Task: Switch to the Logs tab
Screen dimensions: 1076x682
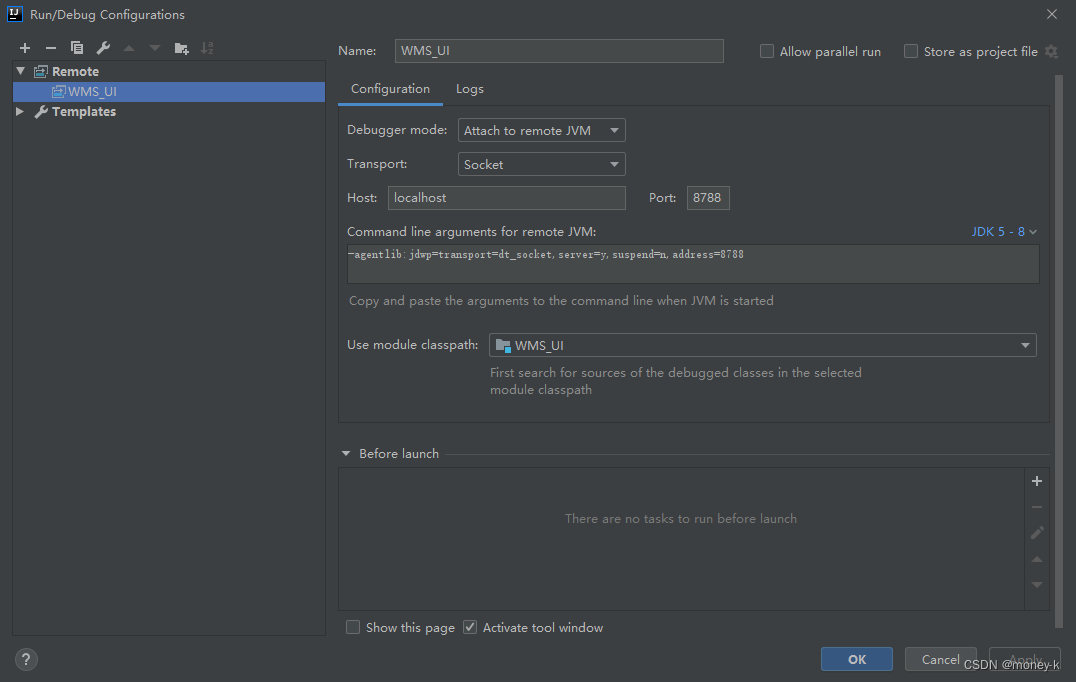Action: click(x=469, y=88)
